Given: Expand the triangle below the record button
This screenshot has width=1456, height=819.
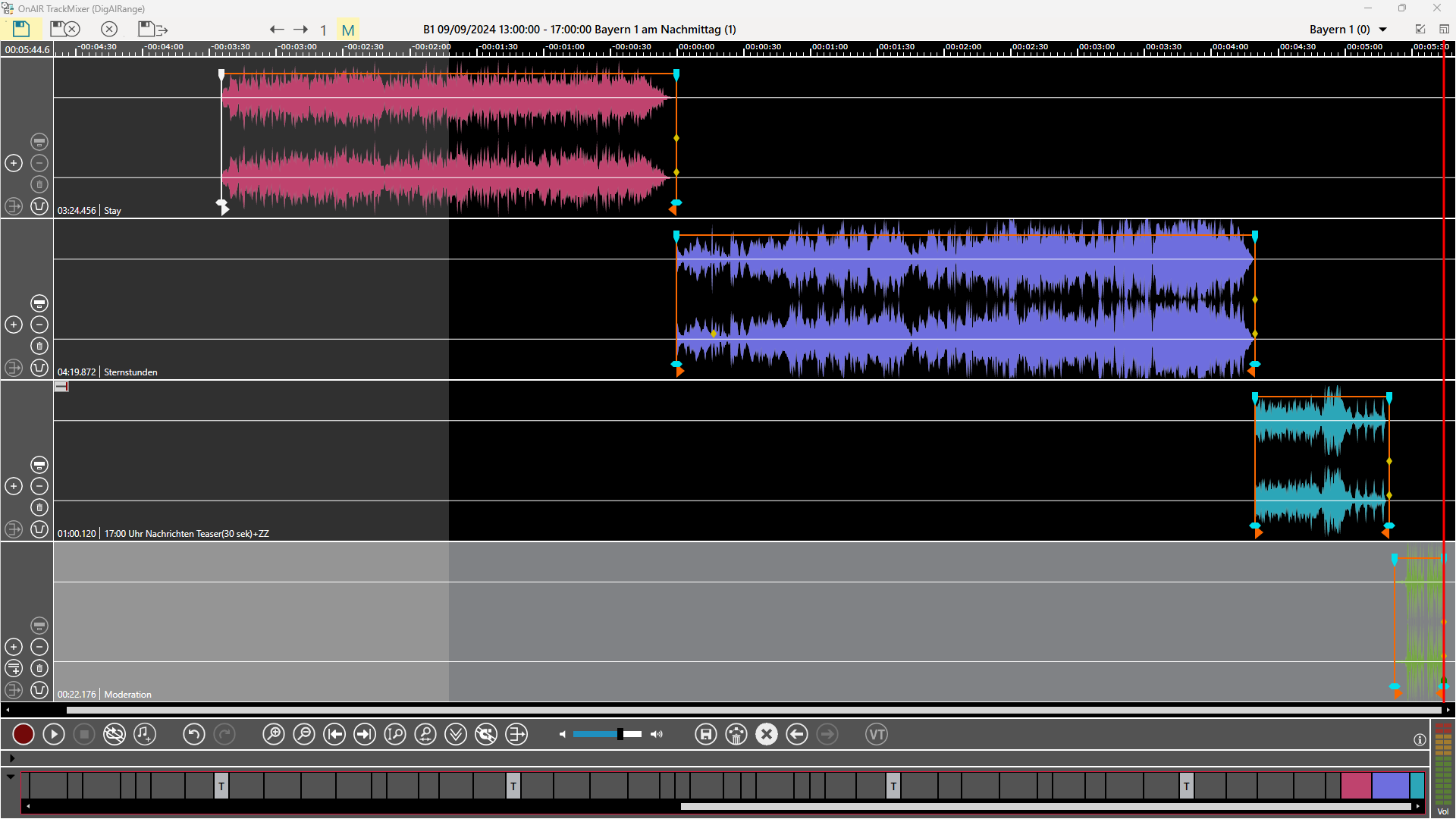Looking at the screenshot, I should pyautogui.click(x=11, y=758).
